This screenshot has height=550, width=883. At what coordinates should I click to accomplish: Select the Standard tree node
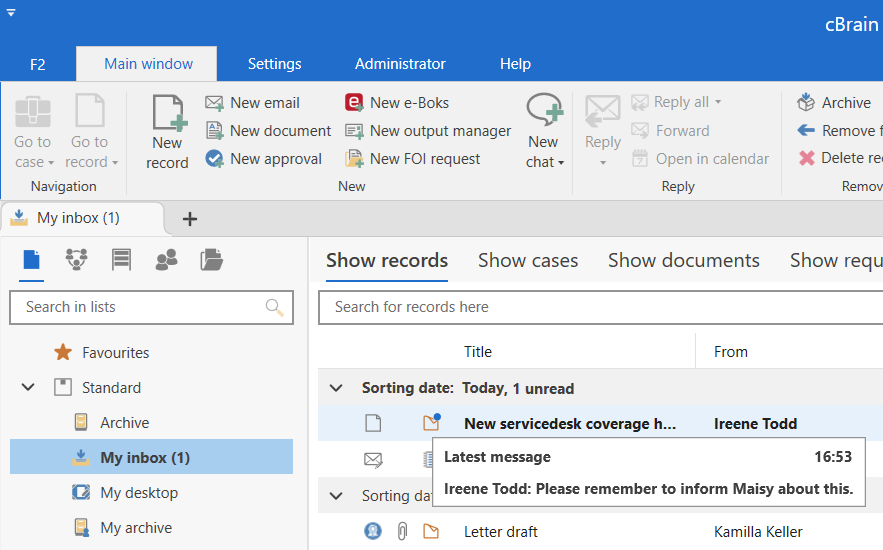click(x=111, y=387)
